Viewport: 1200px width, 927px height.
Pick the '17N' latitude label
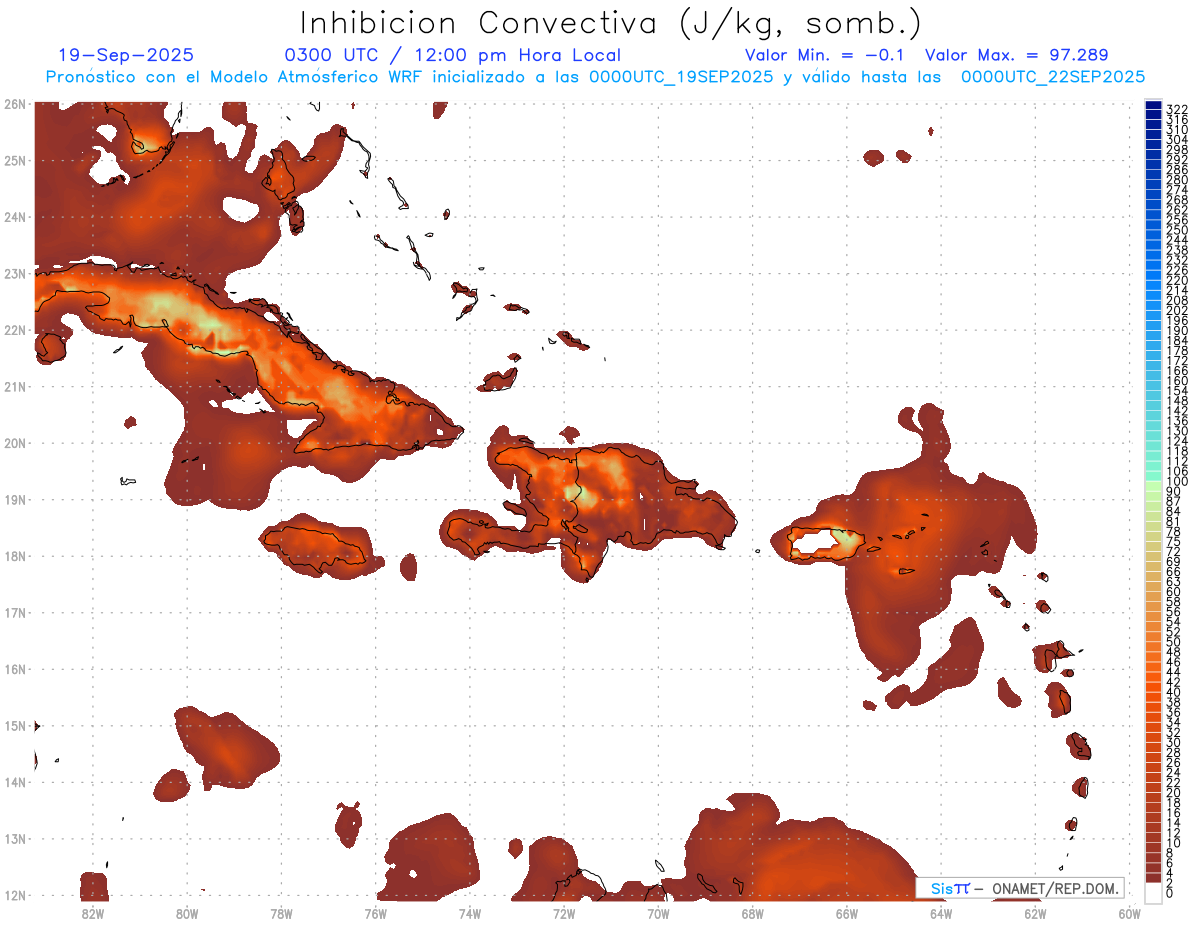click(15, 612)
